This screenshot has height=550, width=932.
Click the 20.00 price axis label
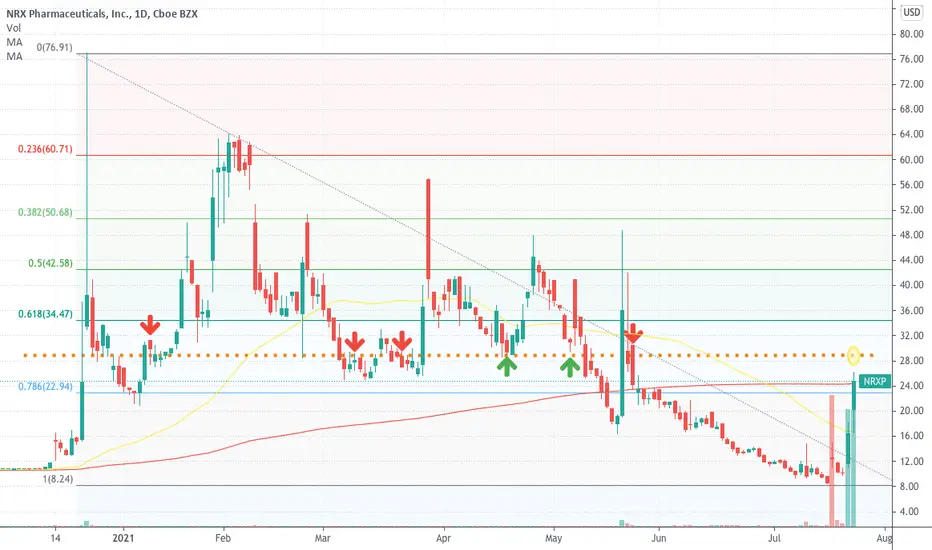click(911, 411)
